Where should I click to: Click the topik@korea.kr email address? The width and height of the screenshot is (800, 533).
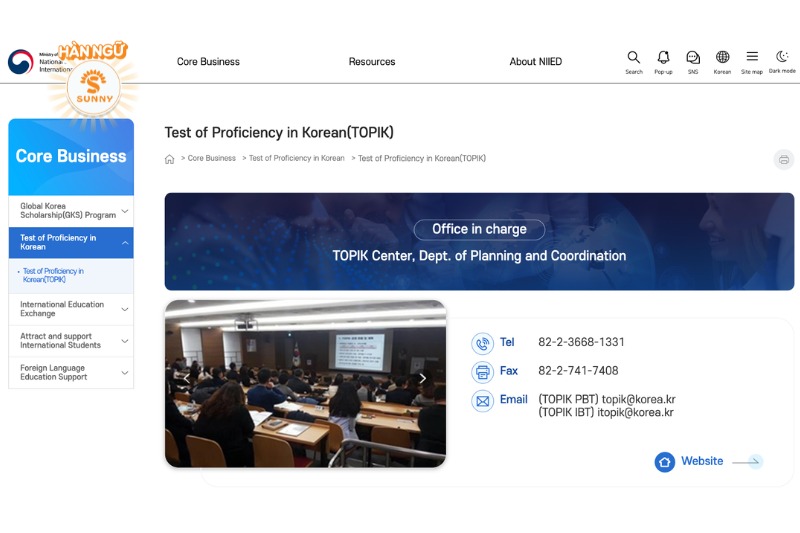coord(638,399)
